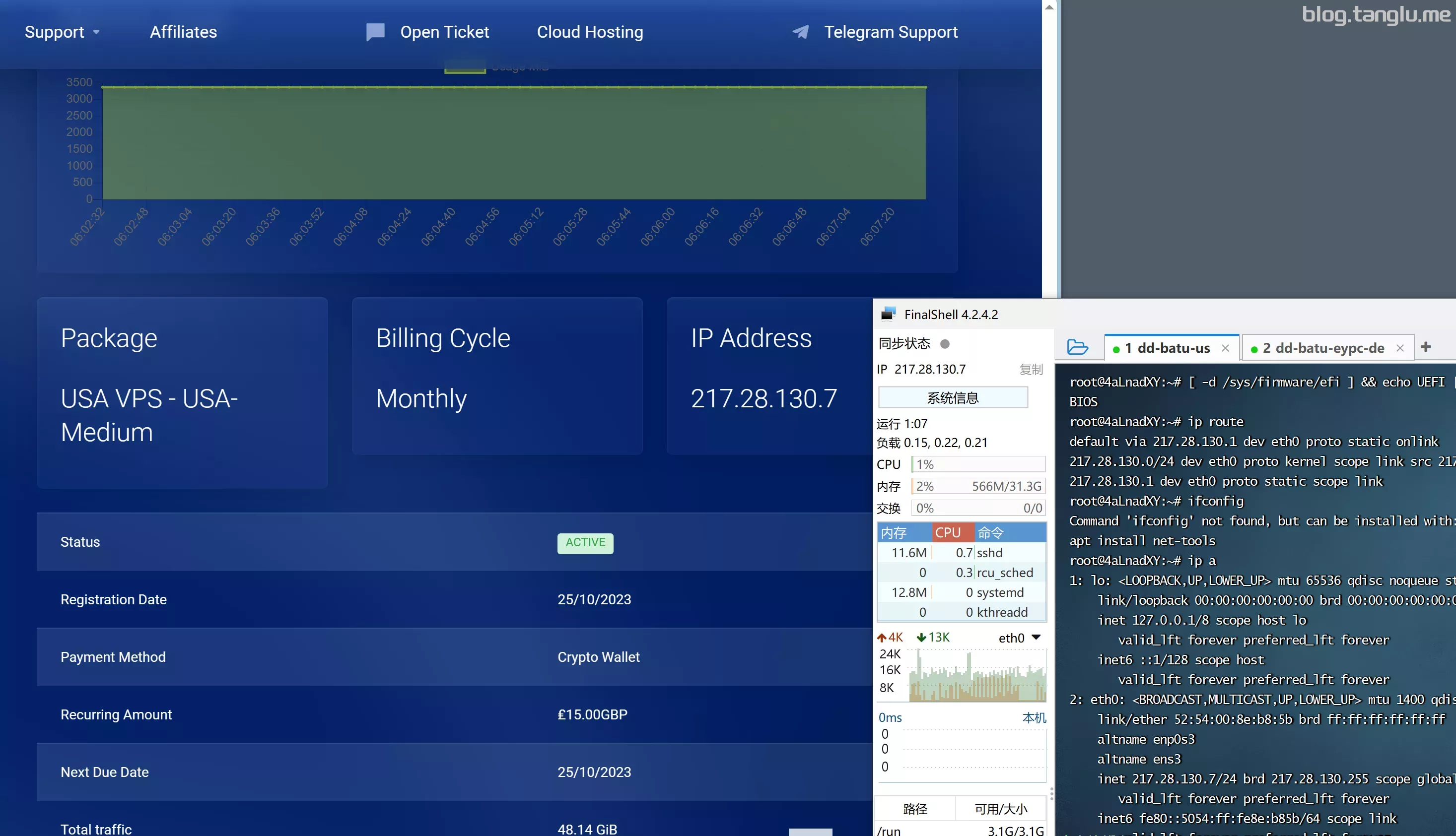Viewport: 1456px width, 836px height.
Task: Copy the IP with 复制 button
Action: [x=1031, y=369]
